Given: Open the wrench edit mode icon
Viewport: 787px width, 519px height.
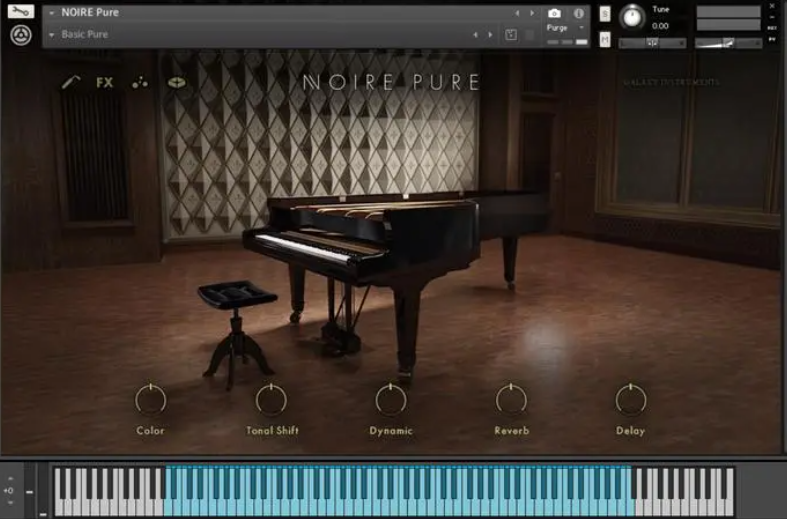Looking at the screenshot, I should (x=21, y=11).
